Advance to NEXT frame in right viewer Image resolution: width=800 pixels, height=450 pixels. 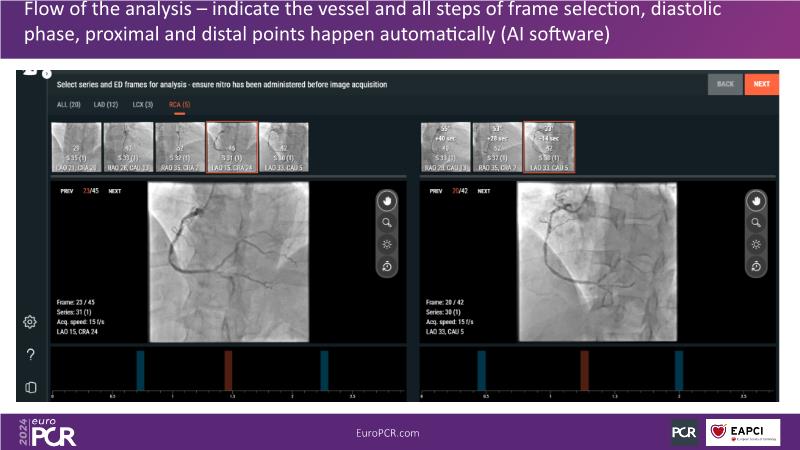(x=481, y=190)
